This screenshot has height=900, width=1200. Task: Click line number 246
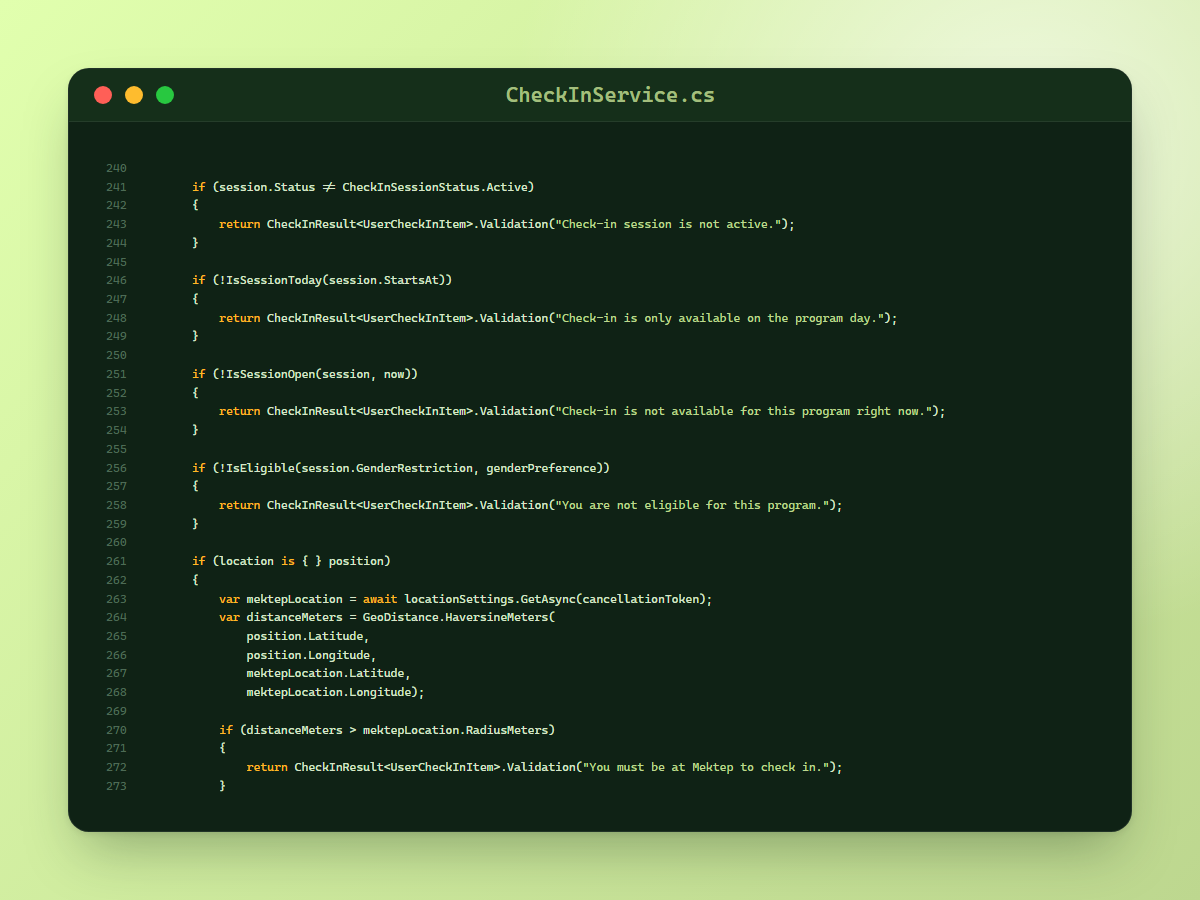point(116,280)
